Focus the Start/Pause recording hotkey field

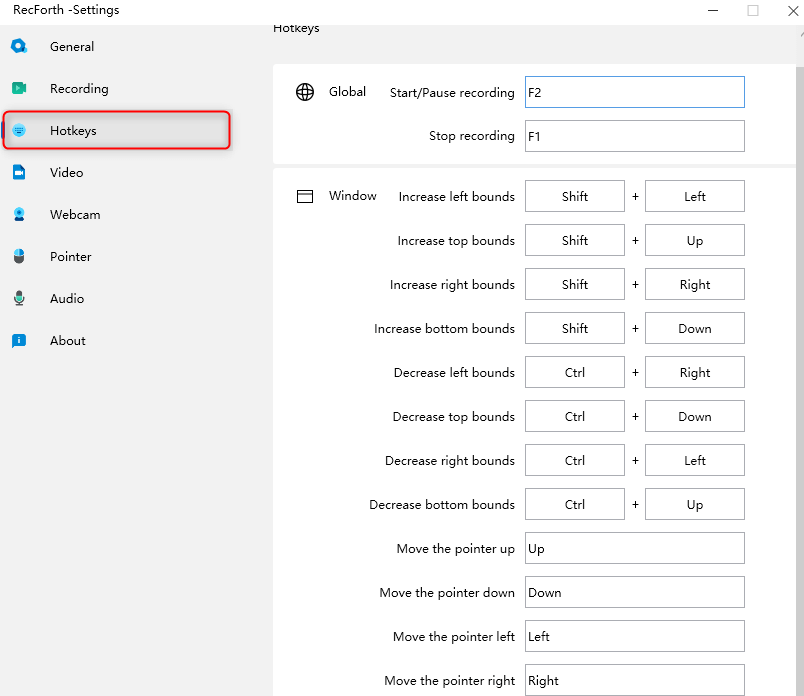pyautogui.click(x=635, y=92)
